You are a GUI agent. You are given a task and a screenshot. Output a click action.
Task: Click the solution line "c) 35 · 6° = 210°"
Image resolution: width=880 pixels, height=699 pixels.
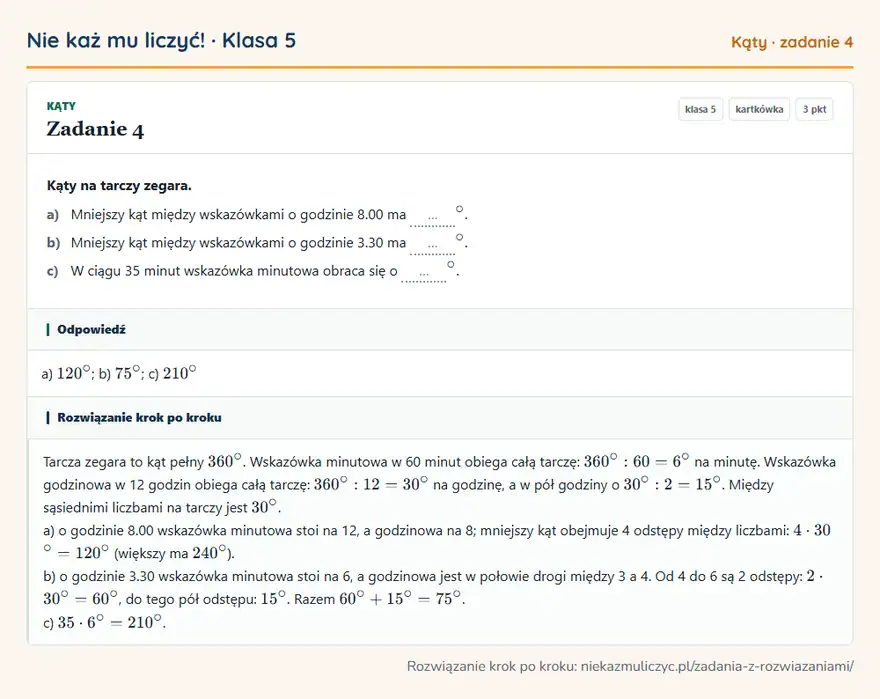click(104, 622)
